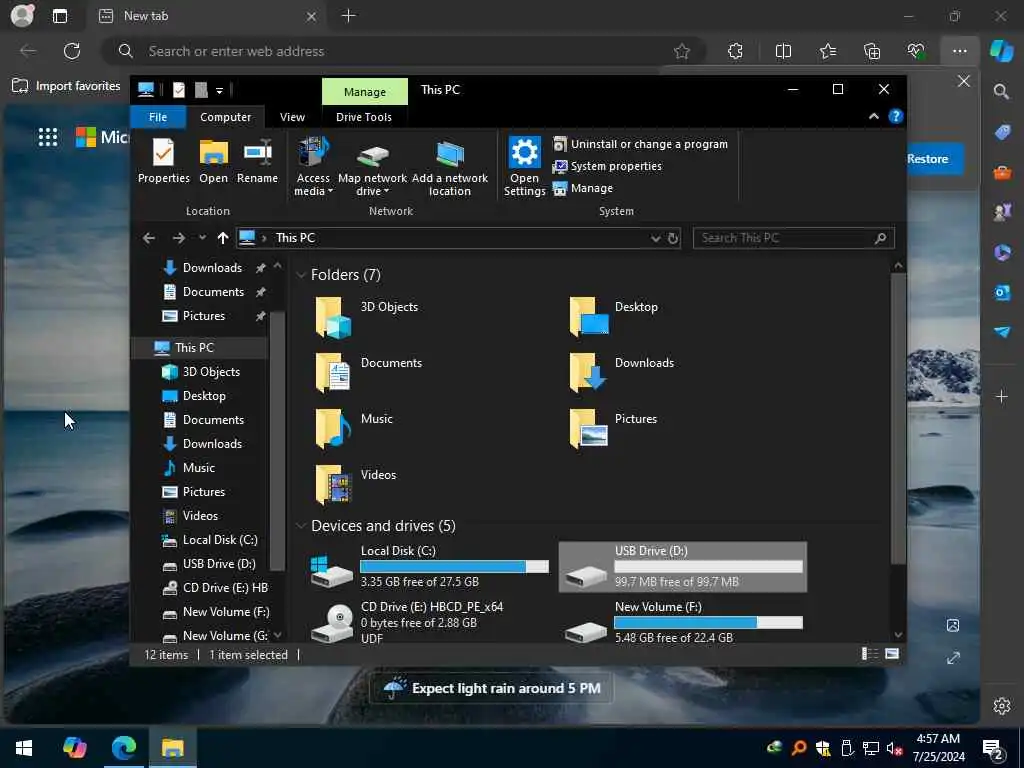The height and width of the screenshot is (768, 1024).
Task: Open System properties
Action: (607, 166)
